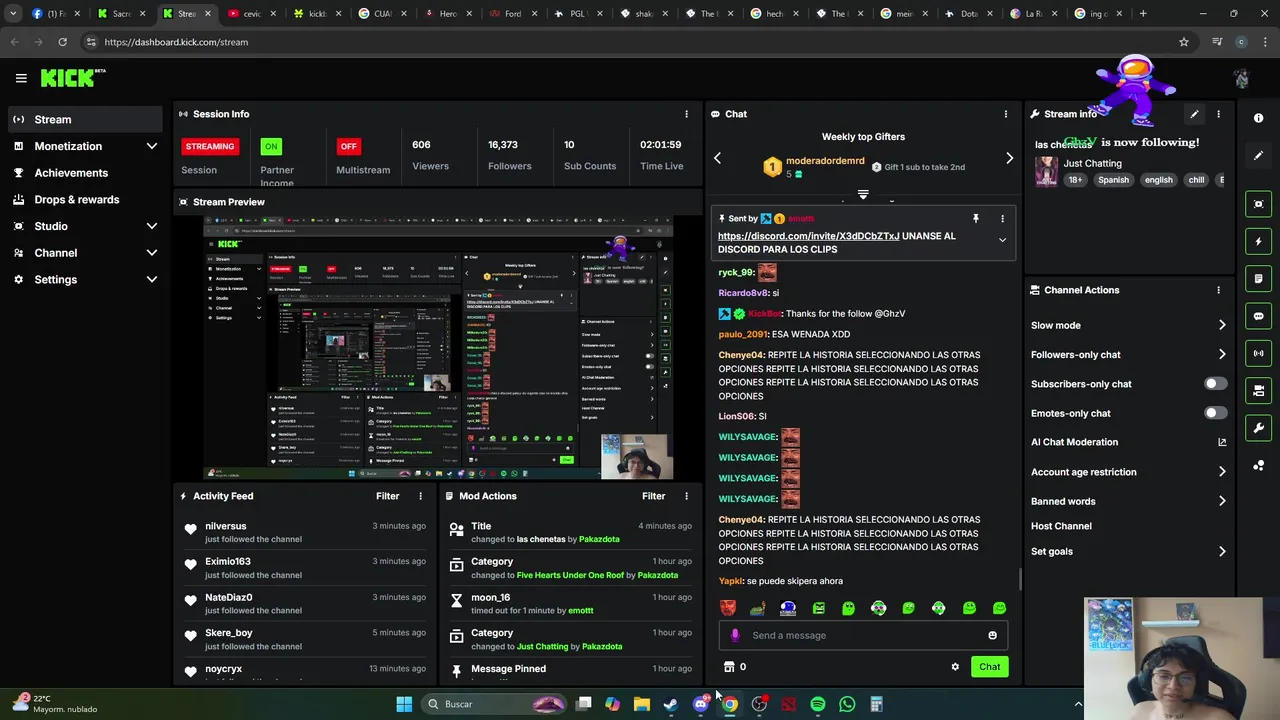
Task: Click the pencil icon in right sidebar
Action: (1259, 156)
